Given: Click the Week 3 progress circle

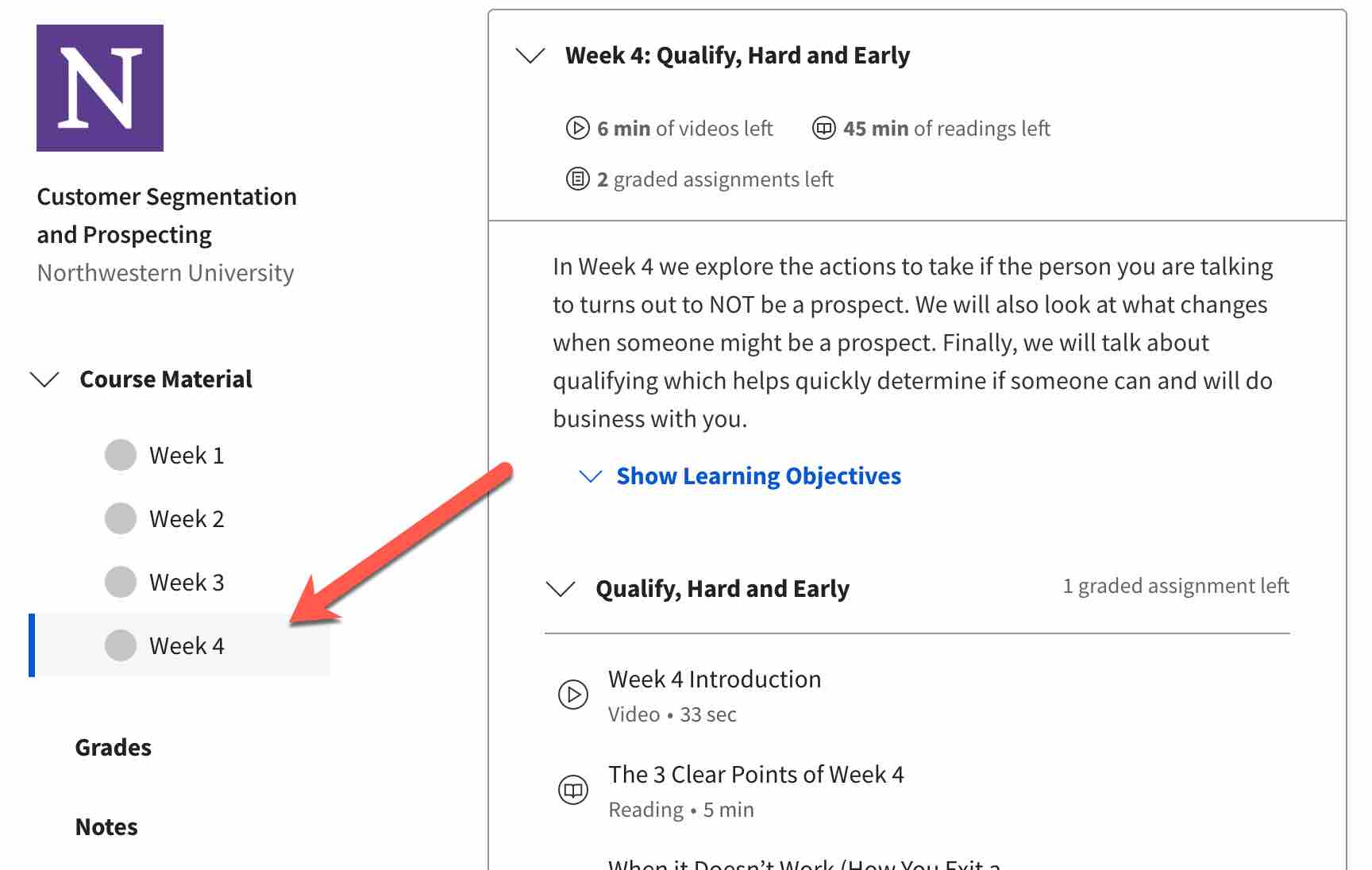Looking at the screenshot, I should [121, 583].
